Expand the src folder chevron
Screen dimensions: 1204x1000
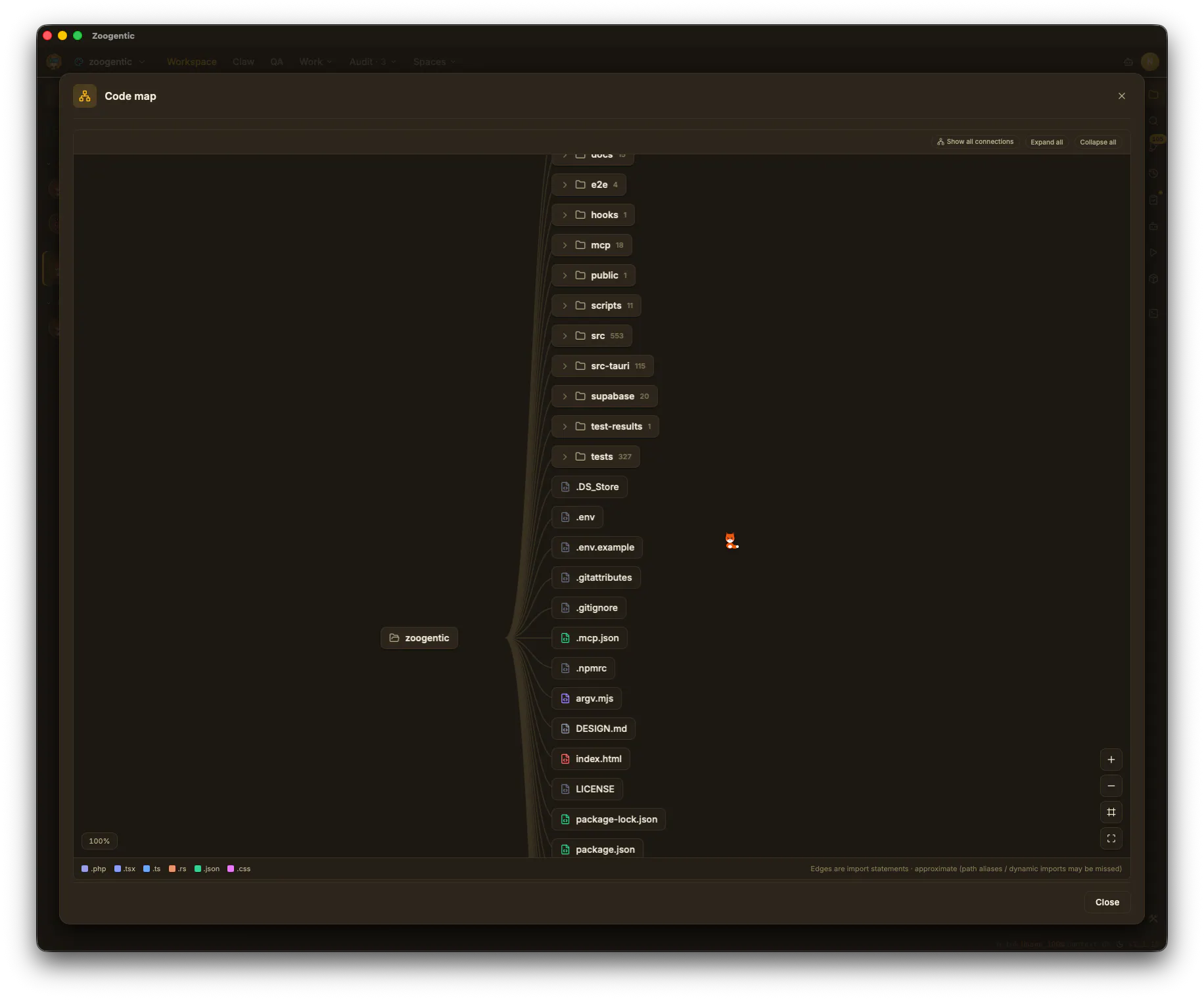[565, 336]
